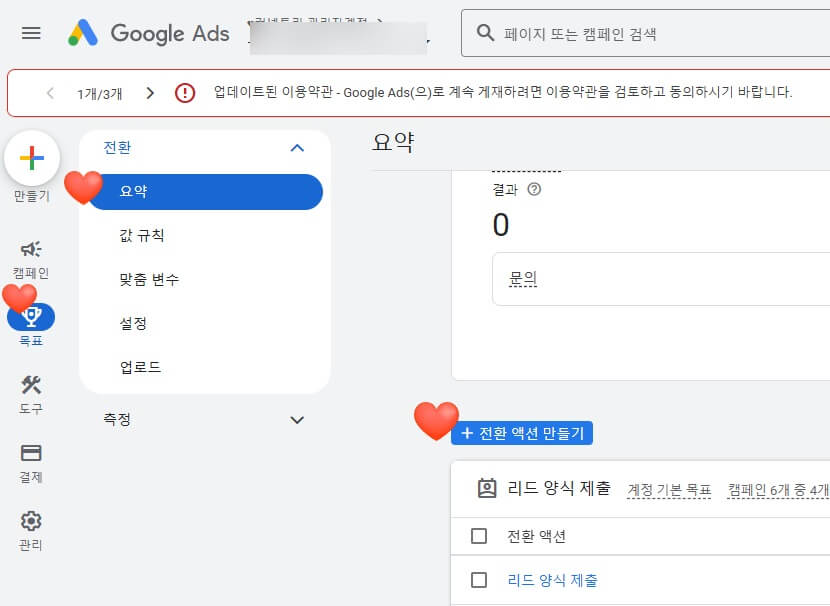This screenshot has height=606, width=830.
Task: Go to next notification
Action: click(x=150, y=93)
